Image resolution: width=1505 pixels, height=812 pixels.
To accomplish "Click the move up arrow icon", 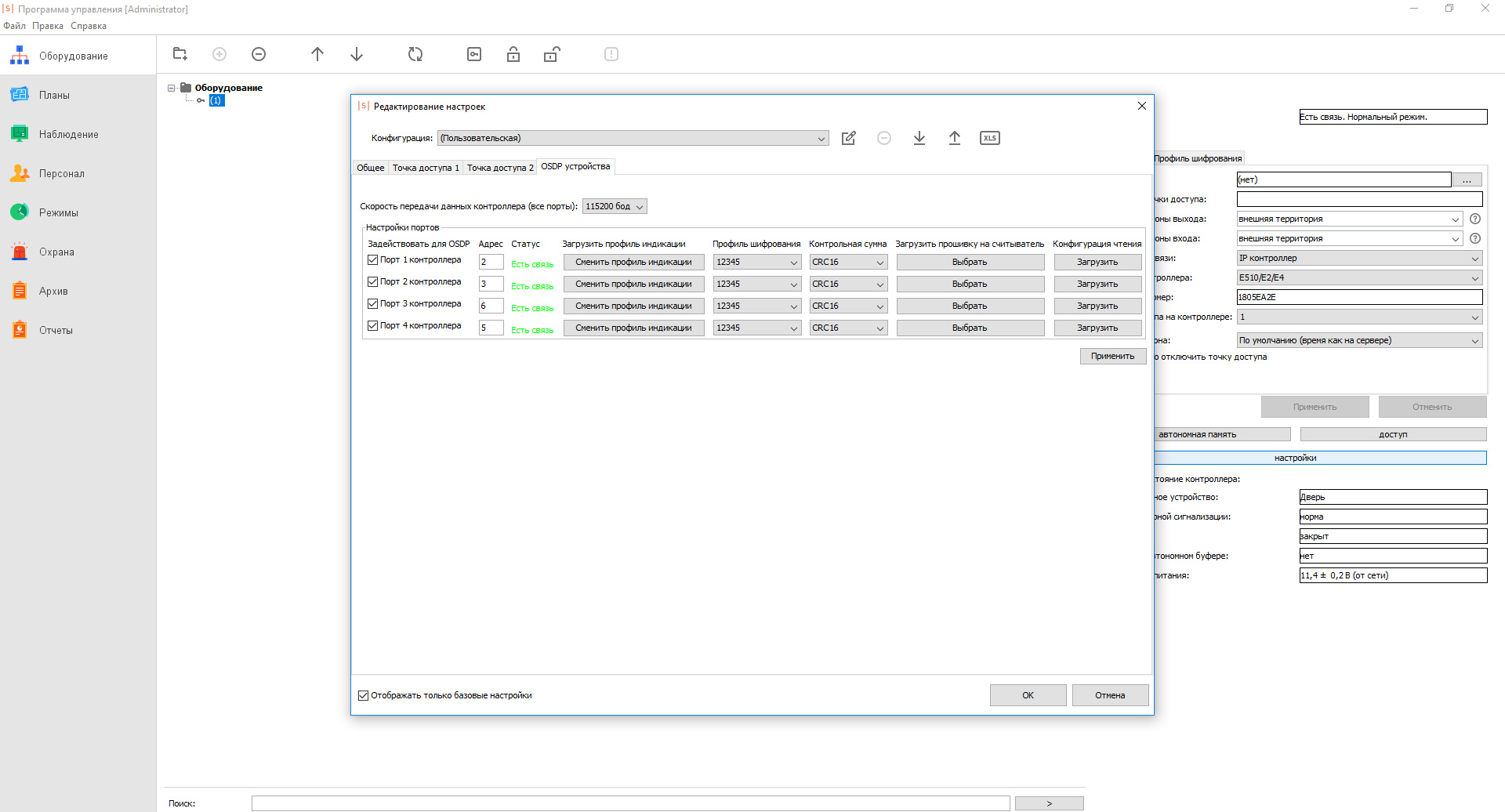I will point(317,54).
